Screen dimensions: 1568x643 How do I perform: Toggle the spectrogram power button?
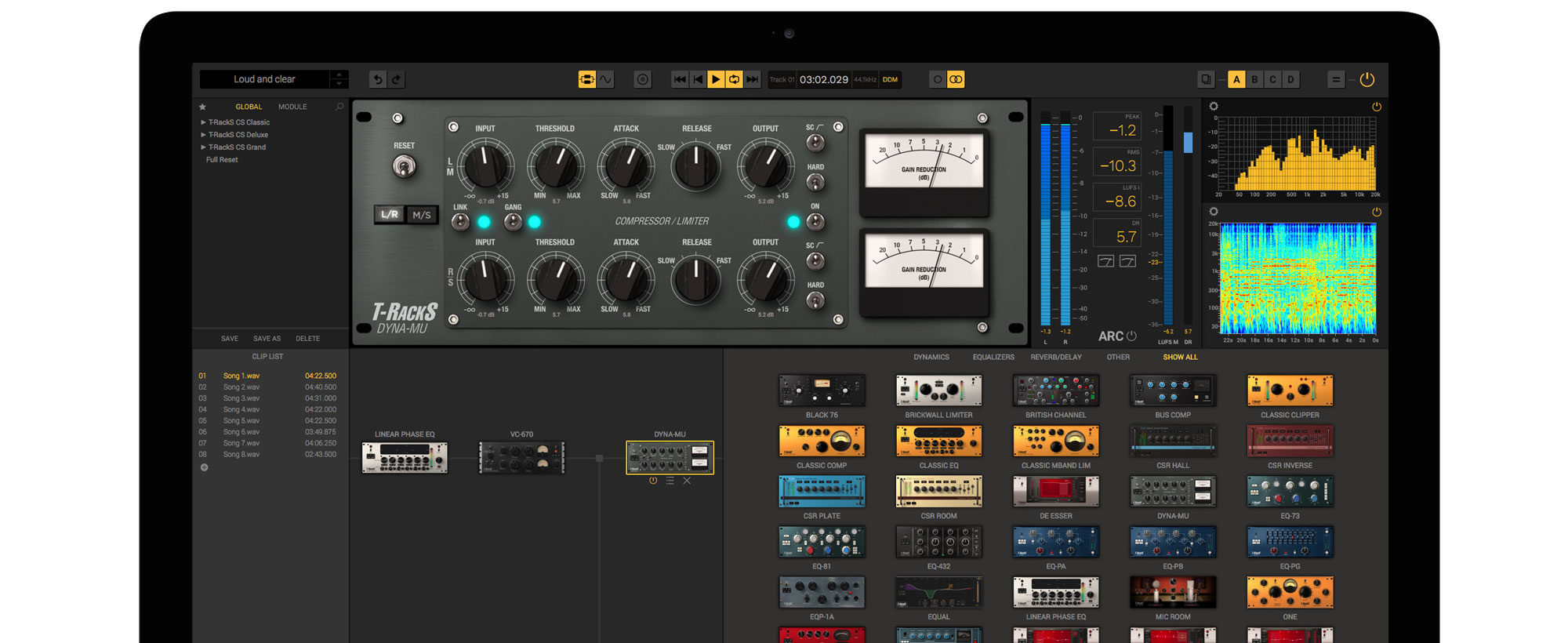click(1376, 212)
